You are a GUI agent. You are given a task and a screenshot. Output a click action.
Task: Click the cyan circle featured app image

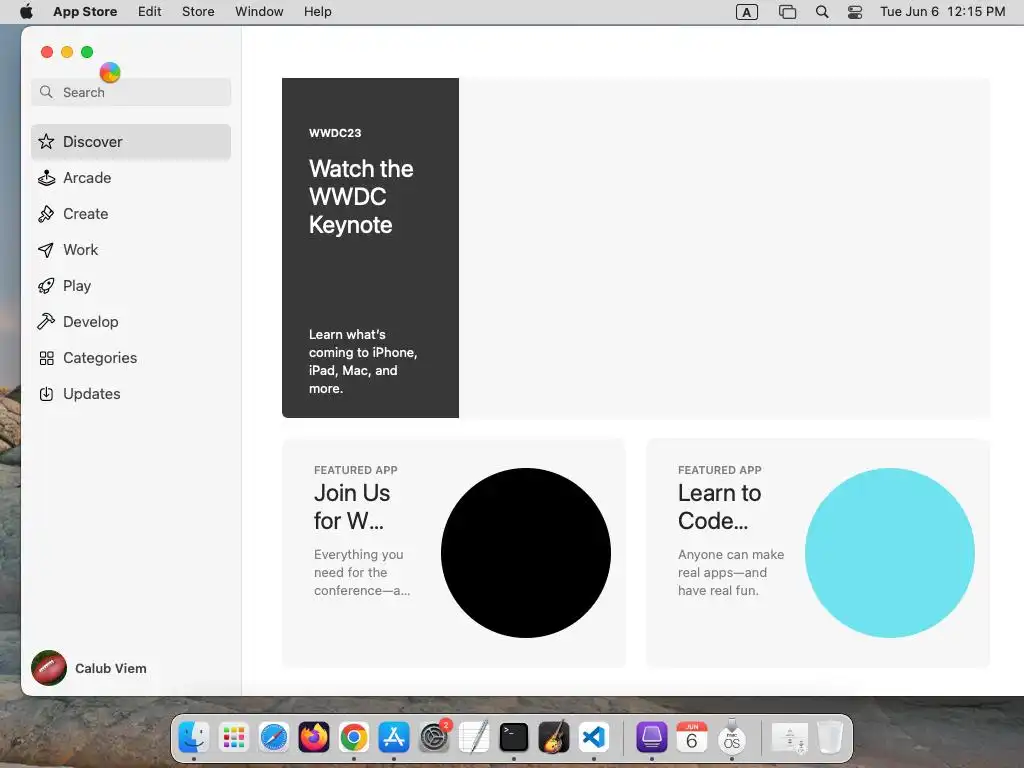point(889,553)
